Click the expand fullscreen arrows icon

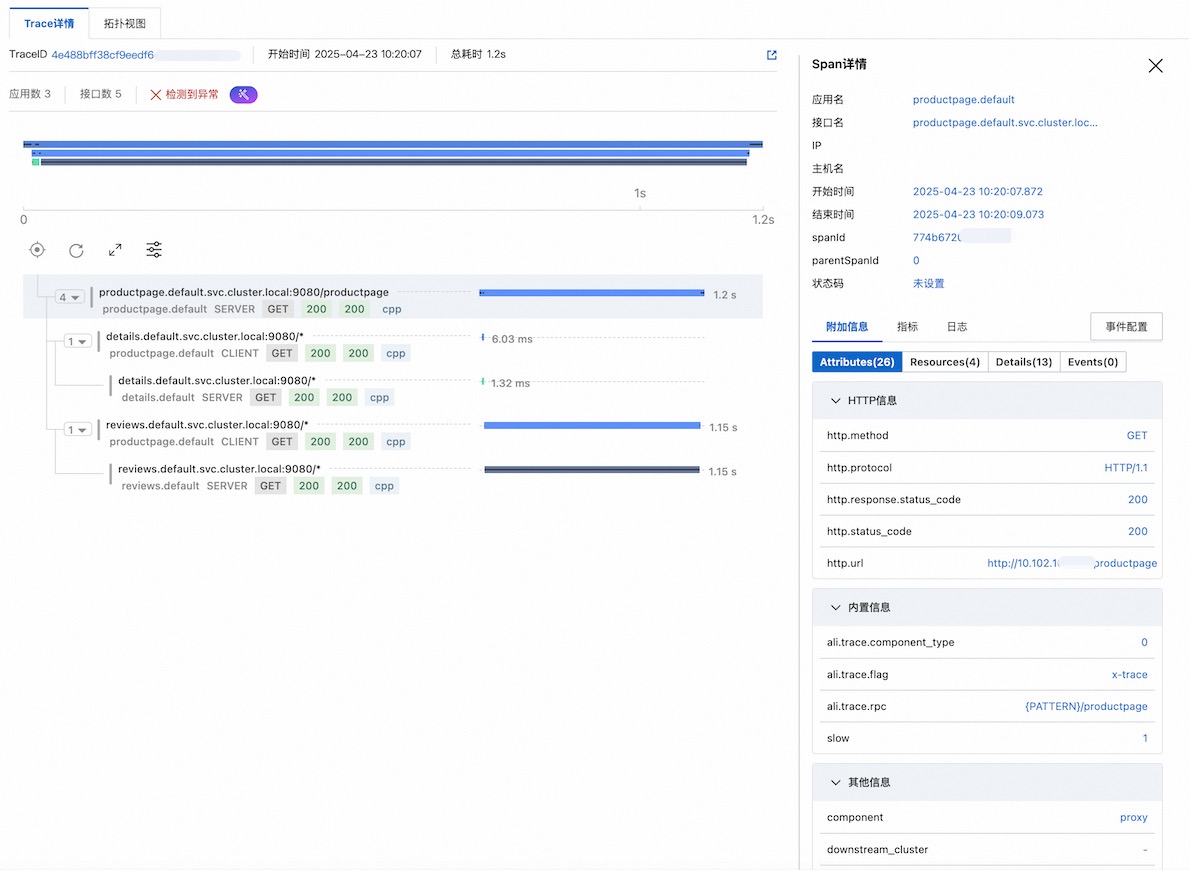click(x=115, y=250)
